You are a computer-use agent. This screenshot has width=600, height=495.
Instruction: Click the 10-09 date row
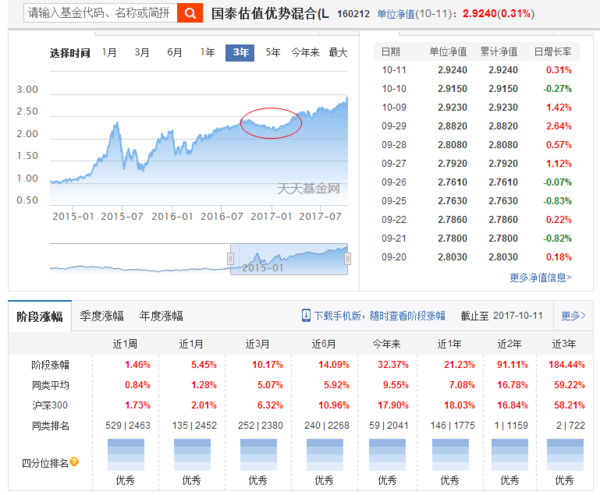[476, 107]
